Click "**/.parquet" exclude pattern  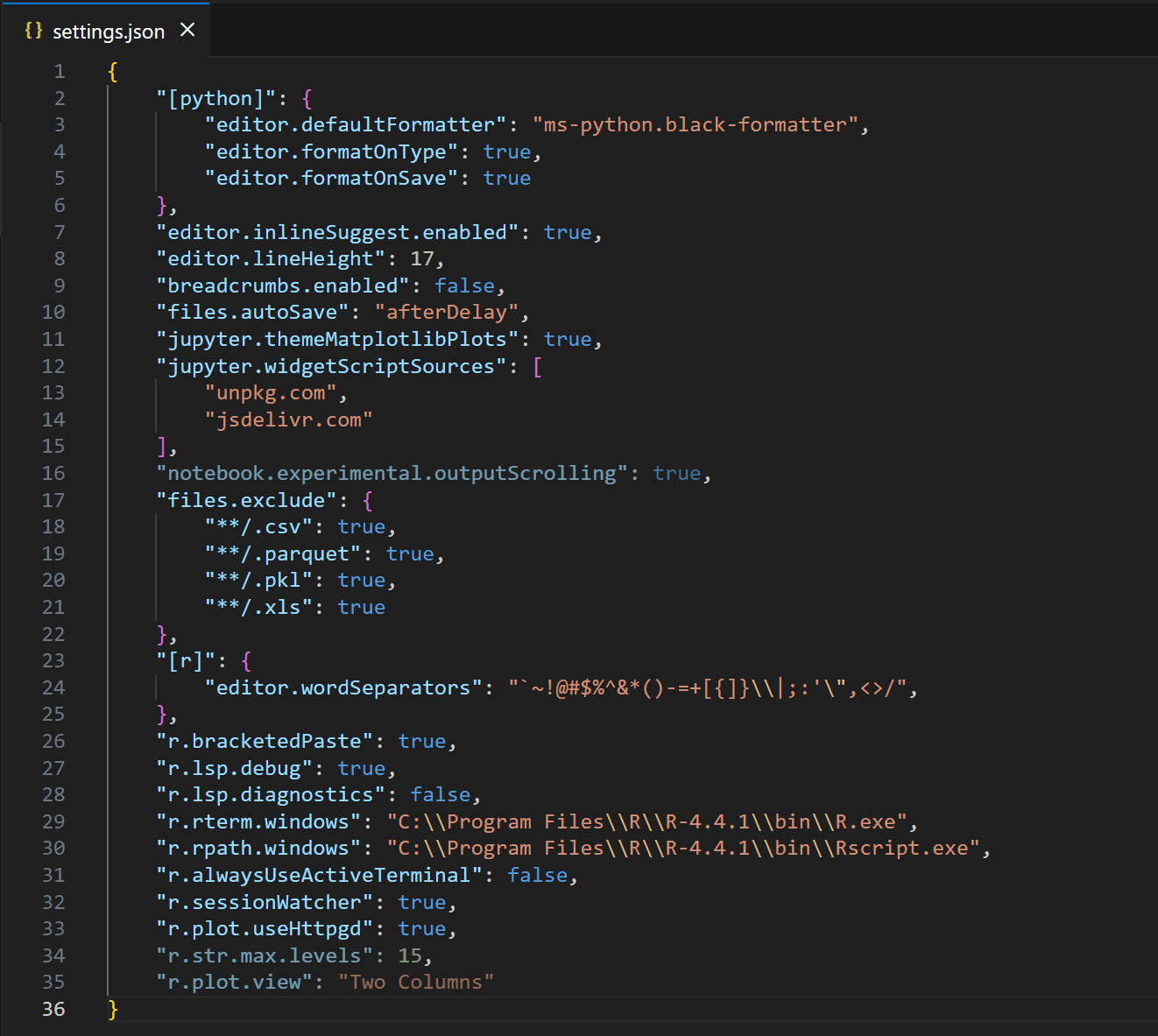[x=283, y=554]
